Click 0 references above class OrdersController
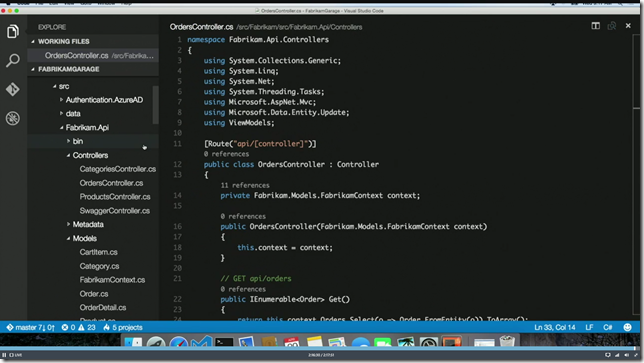Image resolution: width=644 pixels, height=363 pixels. [226, 154]
